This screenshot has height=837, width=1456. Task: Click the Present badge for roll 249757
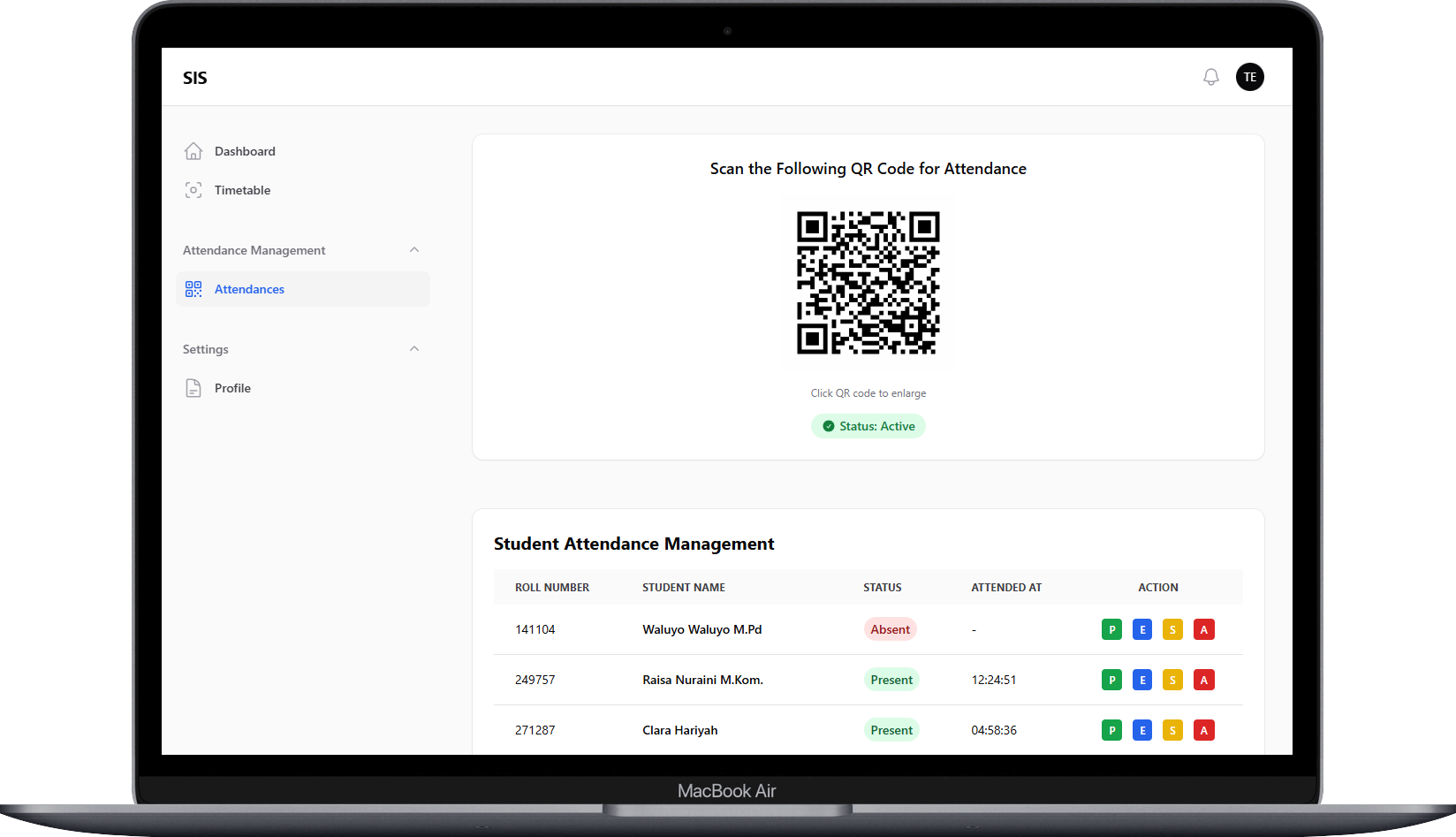tap(891, 680)
